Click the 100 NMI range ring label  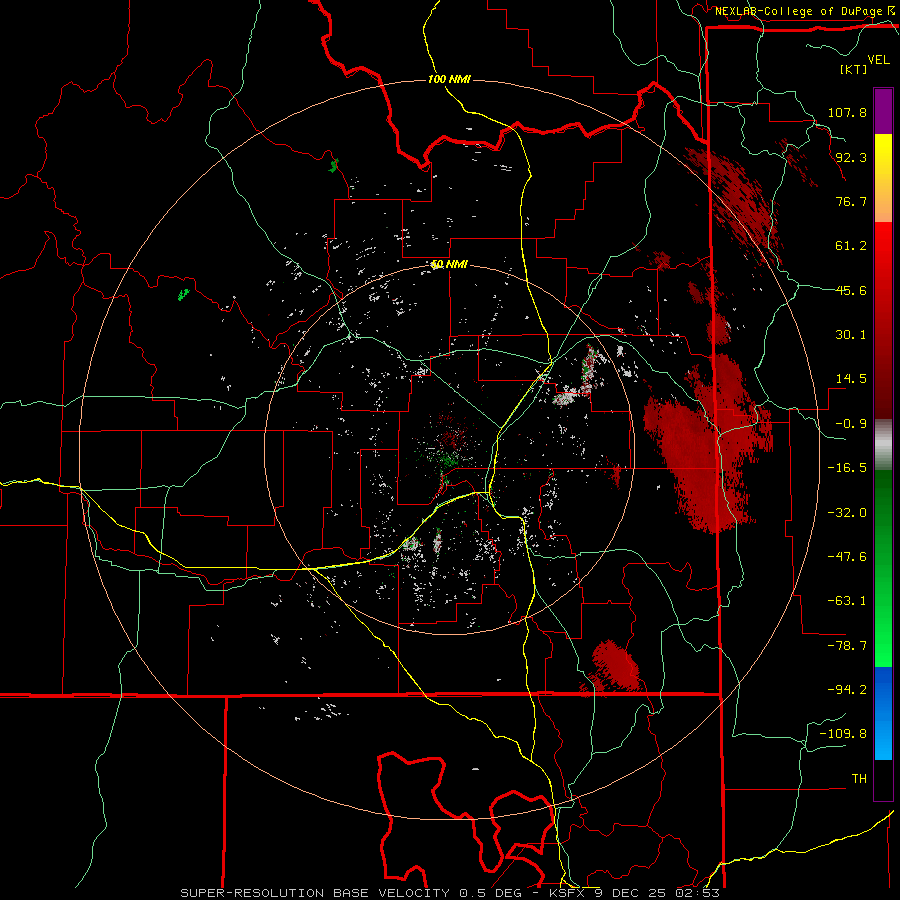(x=449, y=79)
